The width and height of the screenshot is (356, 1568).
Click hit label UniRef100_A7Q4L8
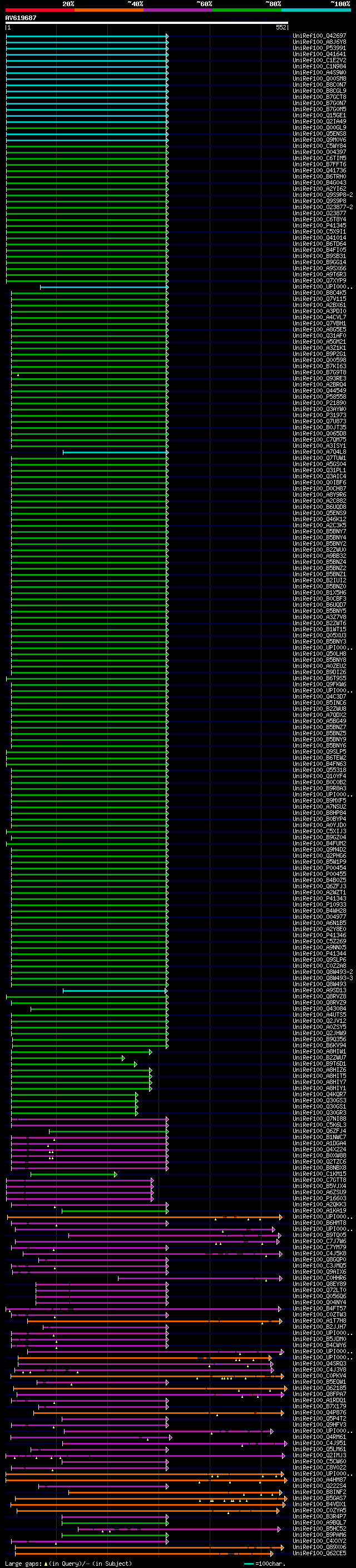[x=319, y=452]
